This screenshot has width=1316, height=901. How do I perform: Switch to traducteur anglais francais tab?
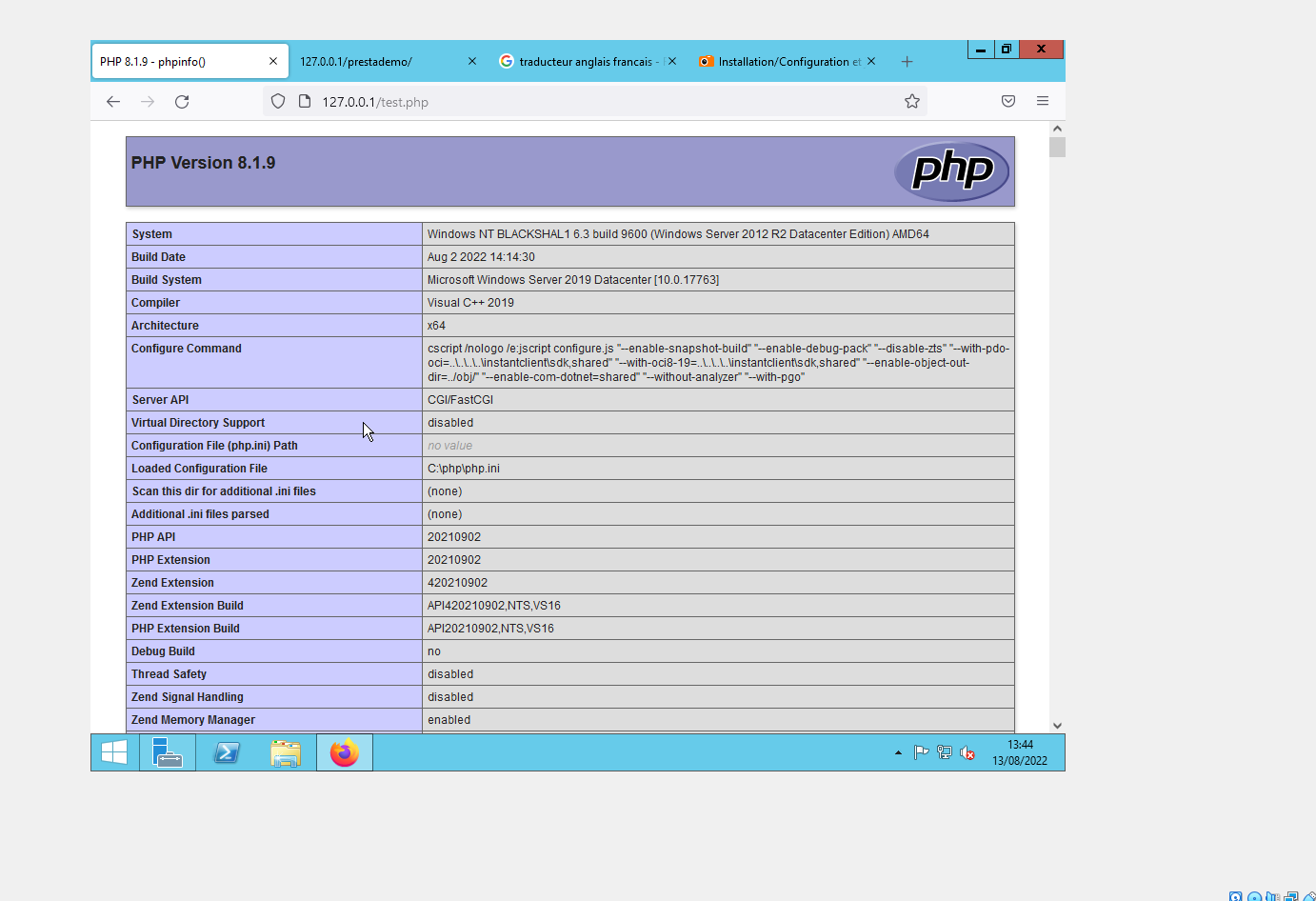pos(588,61)
